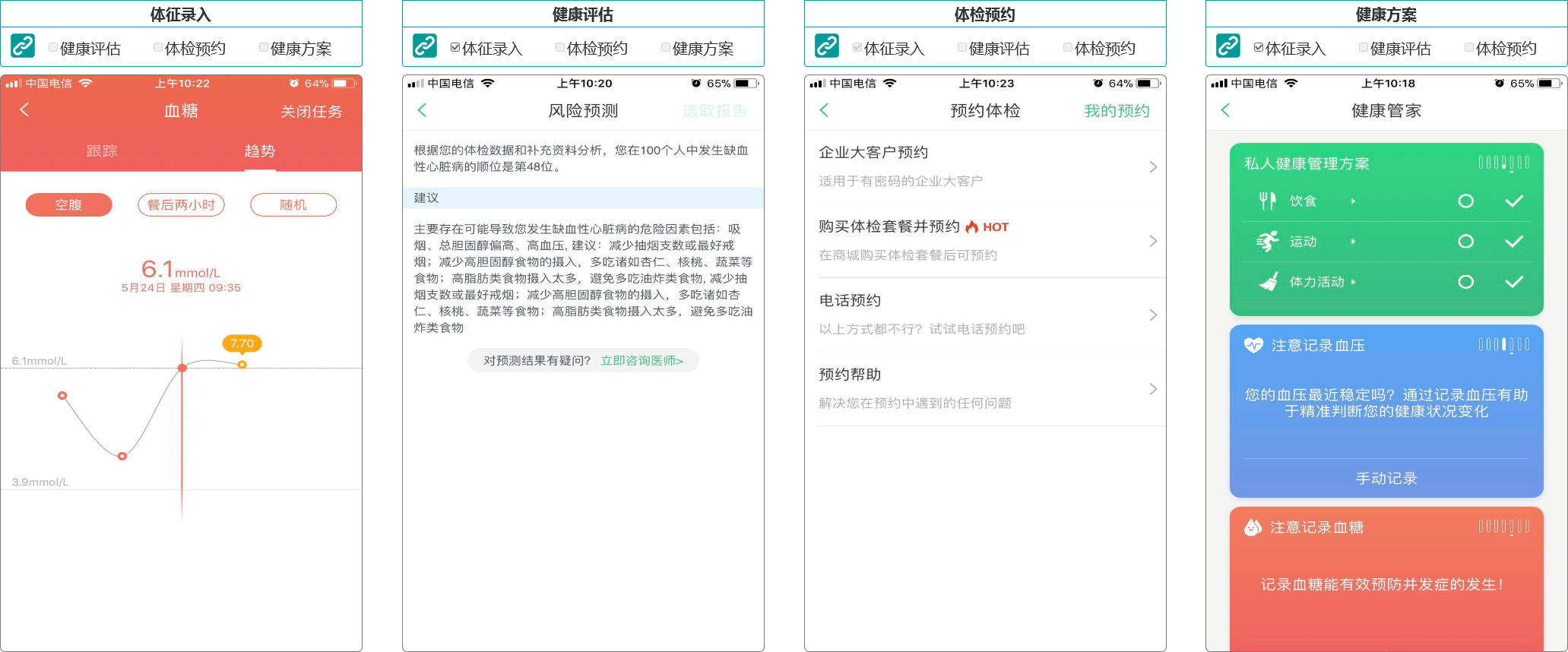Tap signal bars on 预约体检 status bar
The width and height of the screenshot is (1568, 652).
[x=818, y=84]
